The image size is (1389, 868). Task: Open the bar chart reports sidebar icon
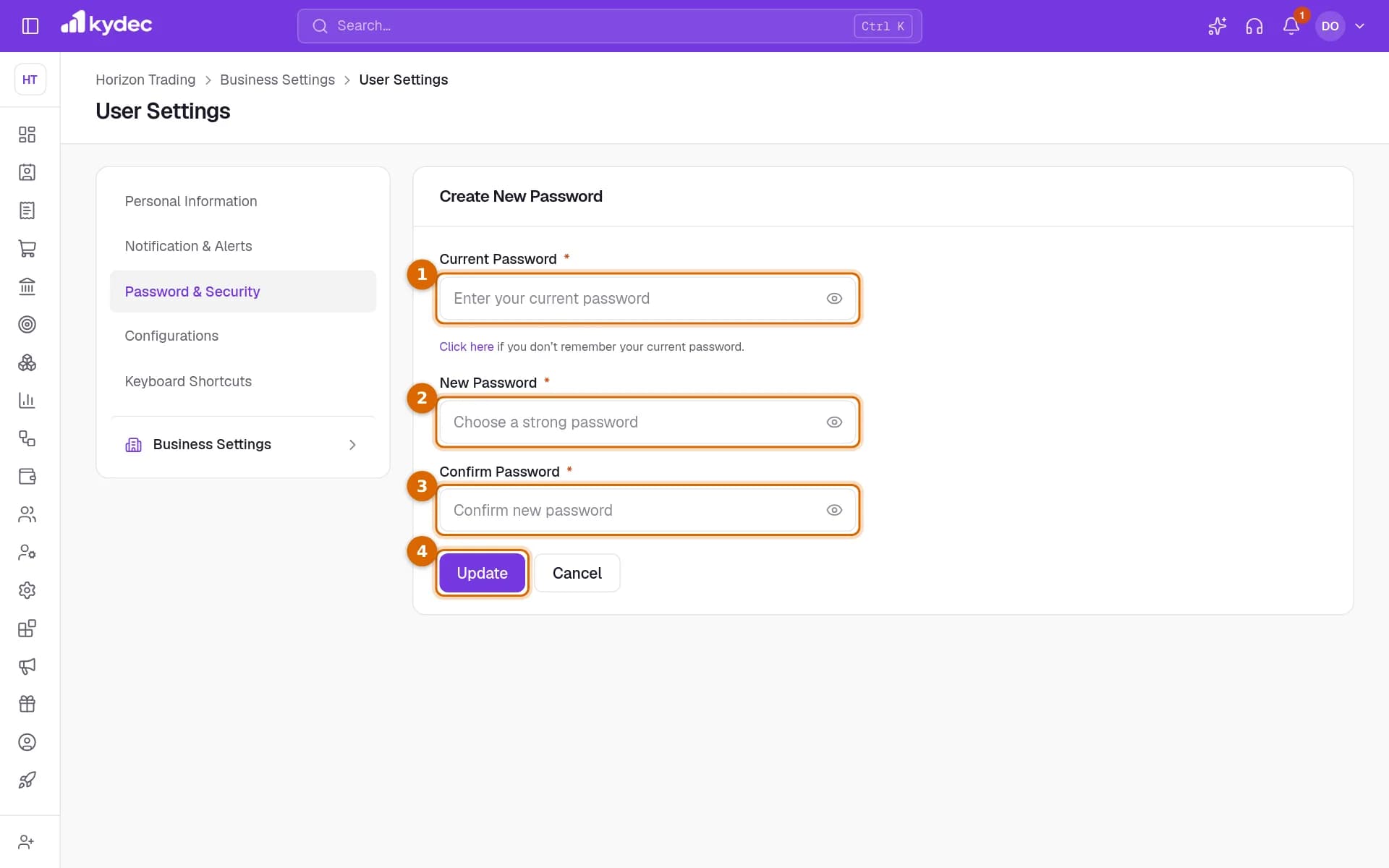tap(27, 400)
